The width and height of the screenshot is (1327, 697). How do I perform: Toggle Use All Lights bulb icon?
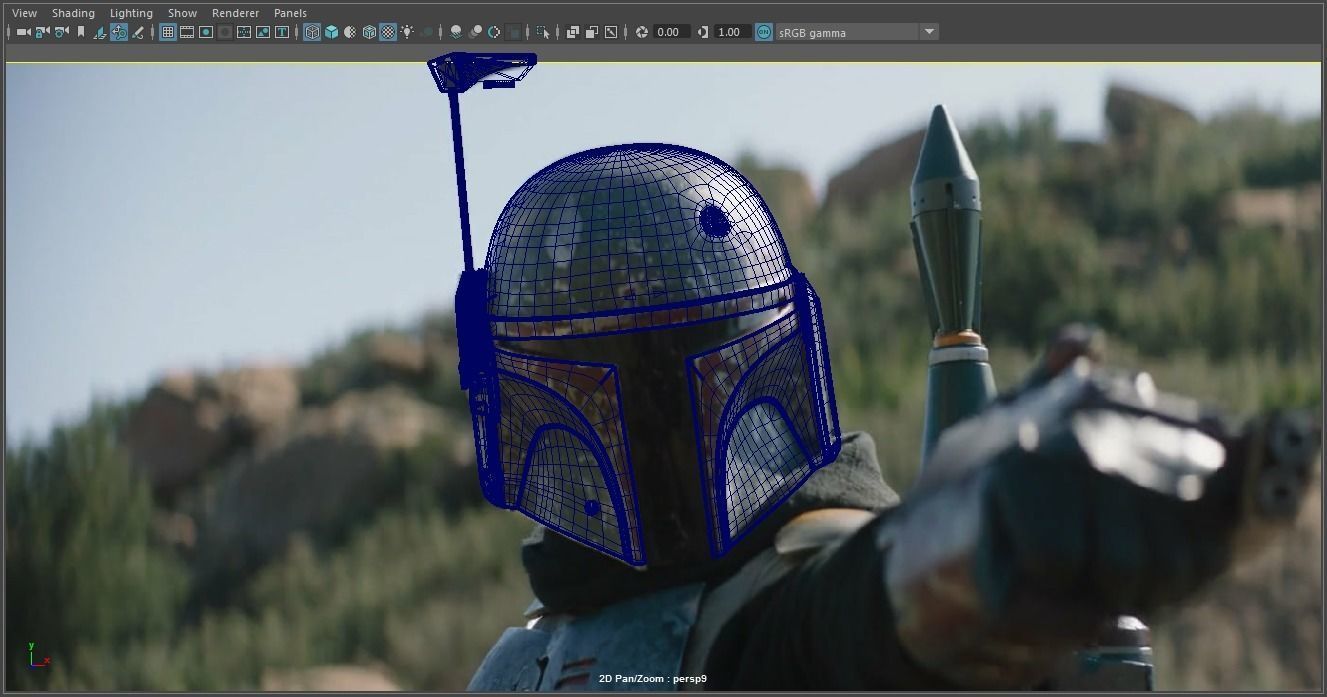pyautogui.click(x=407, y=32)
